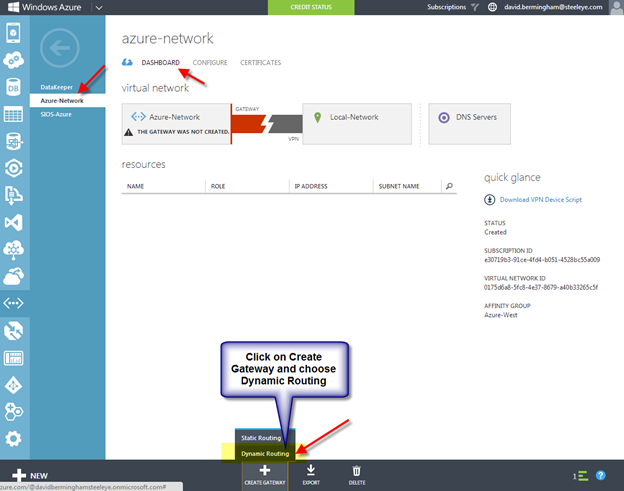Open the help question mark icon

[601, 476]
